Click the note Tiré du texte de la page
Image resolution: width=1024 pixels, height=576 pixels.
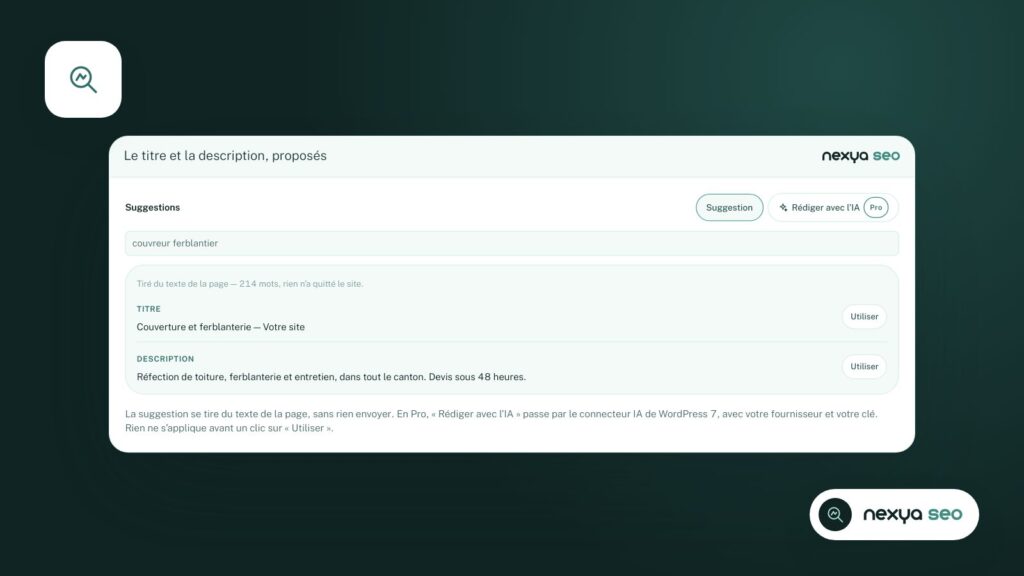[x=249, y=283]
